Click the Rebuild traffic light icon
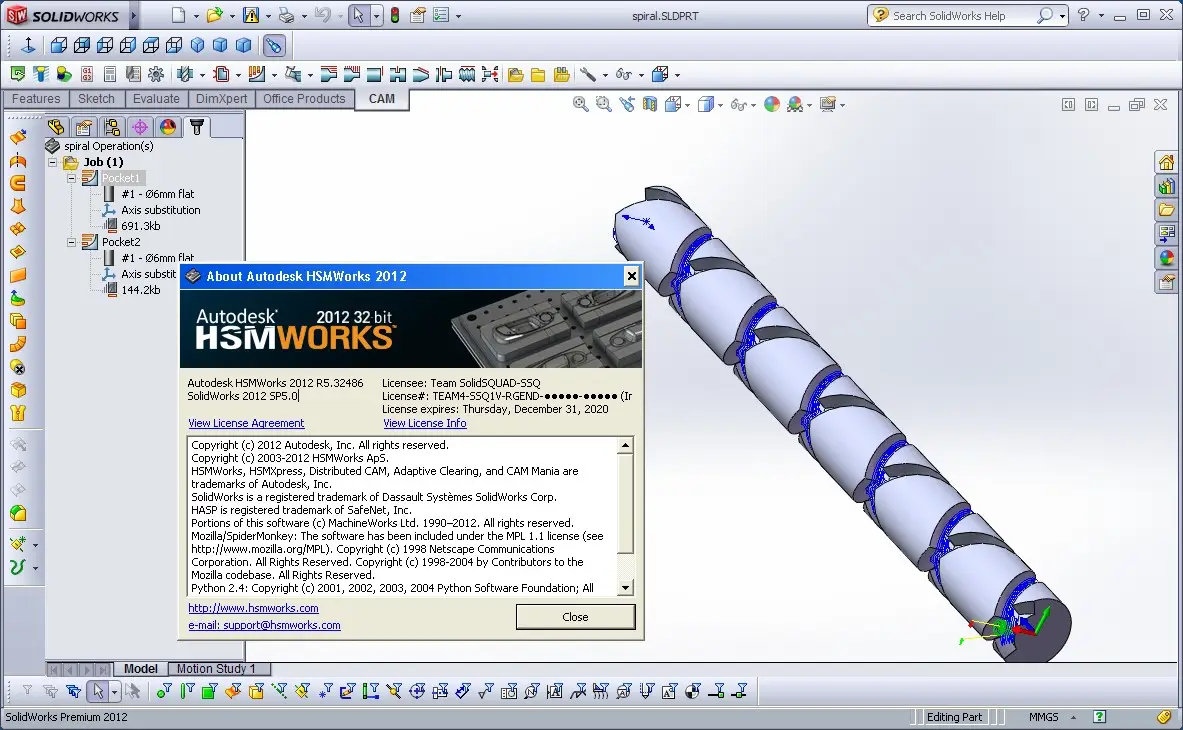Screen dimensions: 1183x730 (396, 16)
